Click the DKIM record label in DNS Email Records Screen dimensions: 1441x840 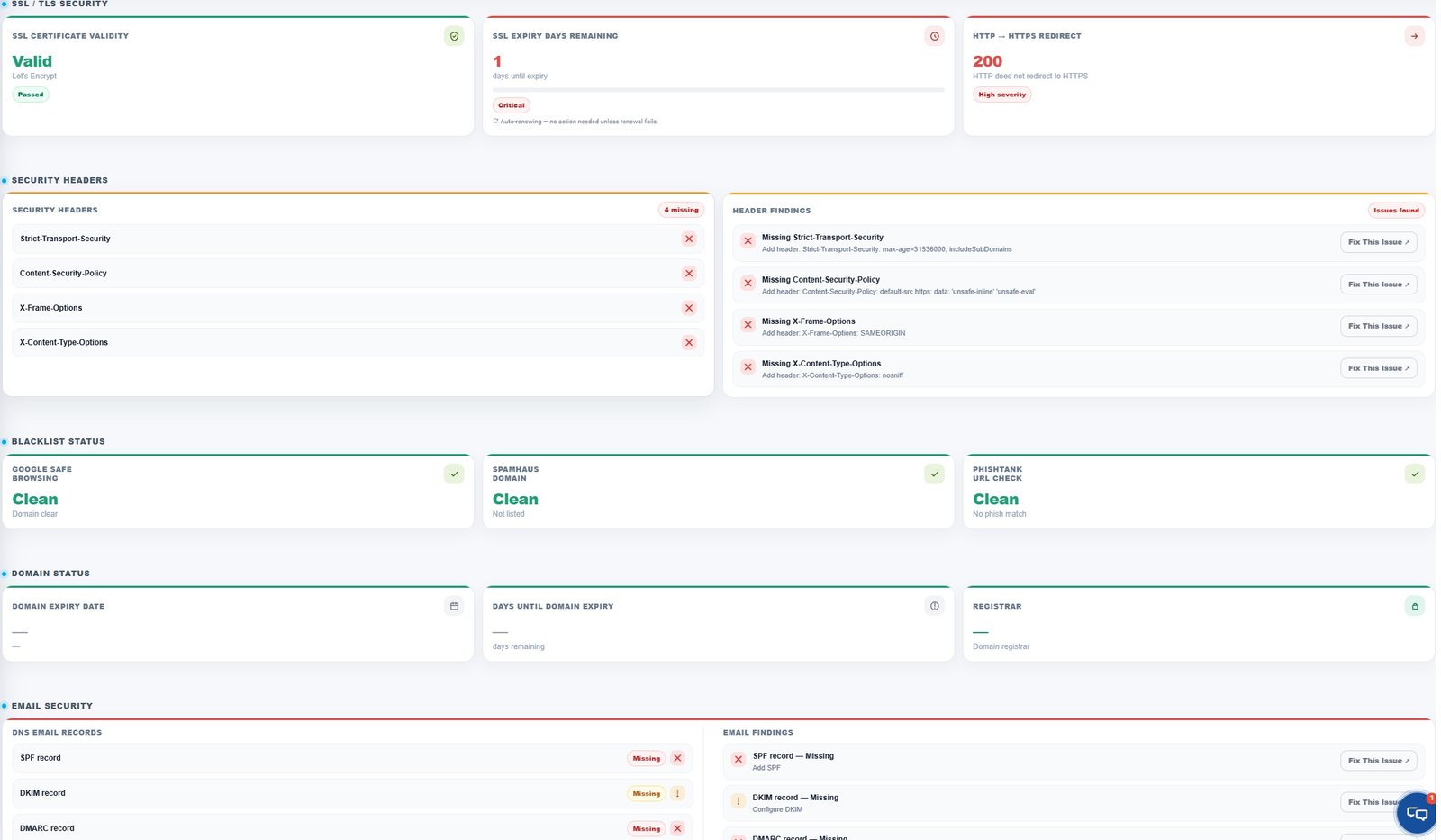pyautogui.click(x=42, y=793)
